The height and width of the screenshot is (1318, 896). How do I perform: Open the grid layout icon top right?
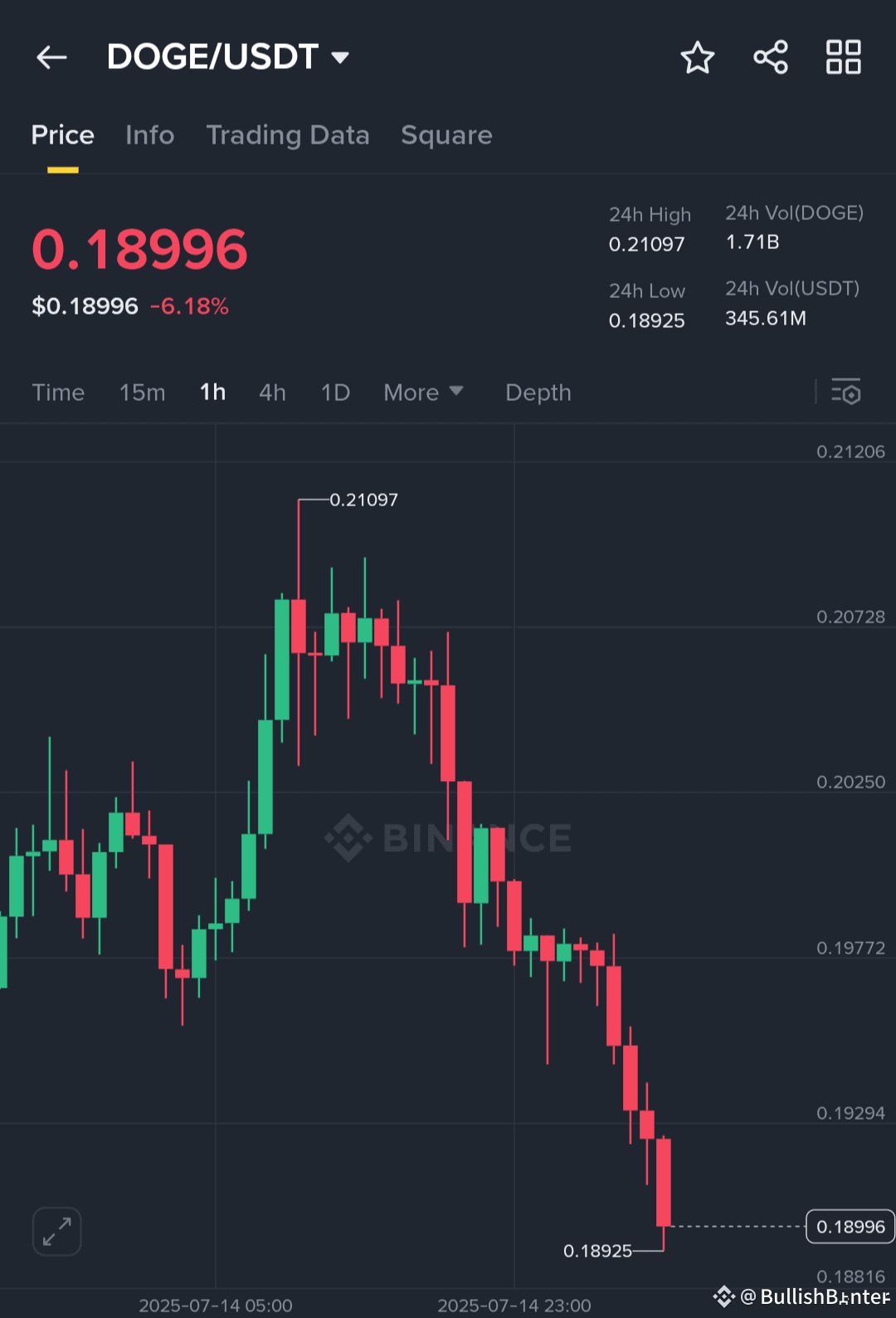[x=843, y=57]
